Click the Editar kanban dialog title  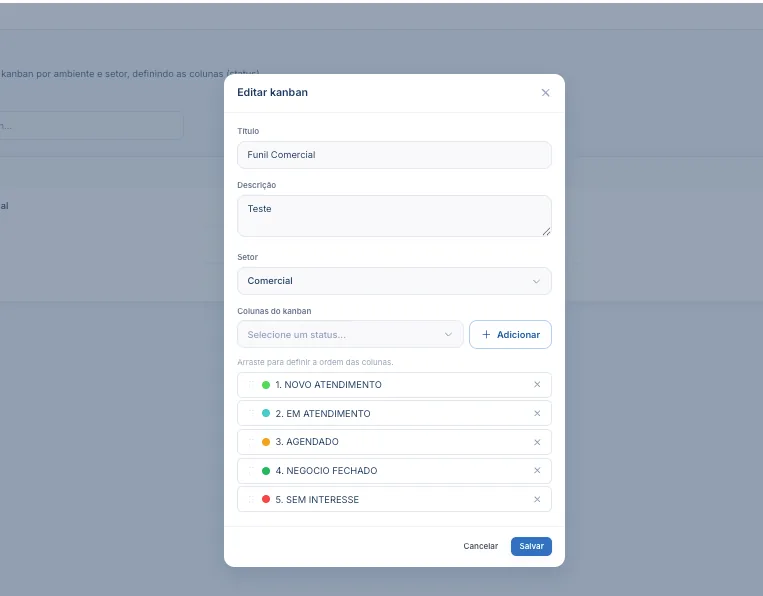272,92
